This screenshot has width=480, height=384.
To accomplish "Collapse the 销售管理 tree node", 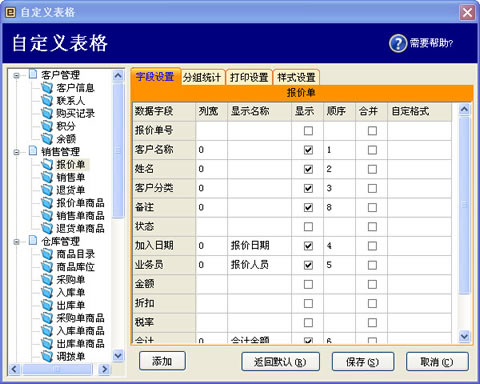I will point(16,152).
